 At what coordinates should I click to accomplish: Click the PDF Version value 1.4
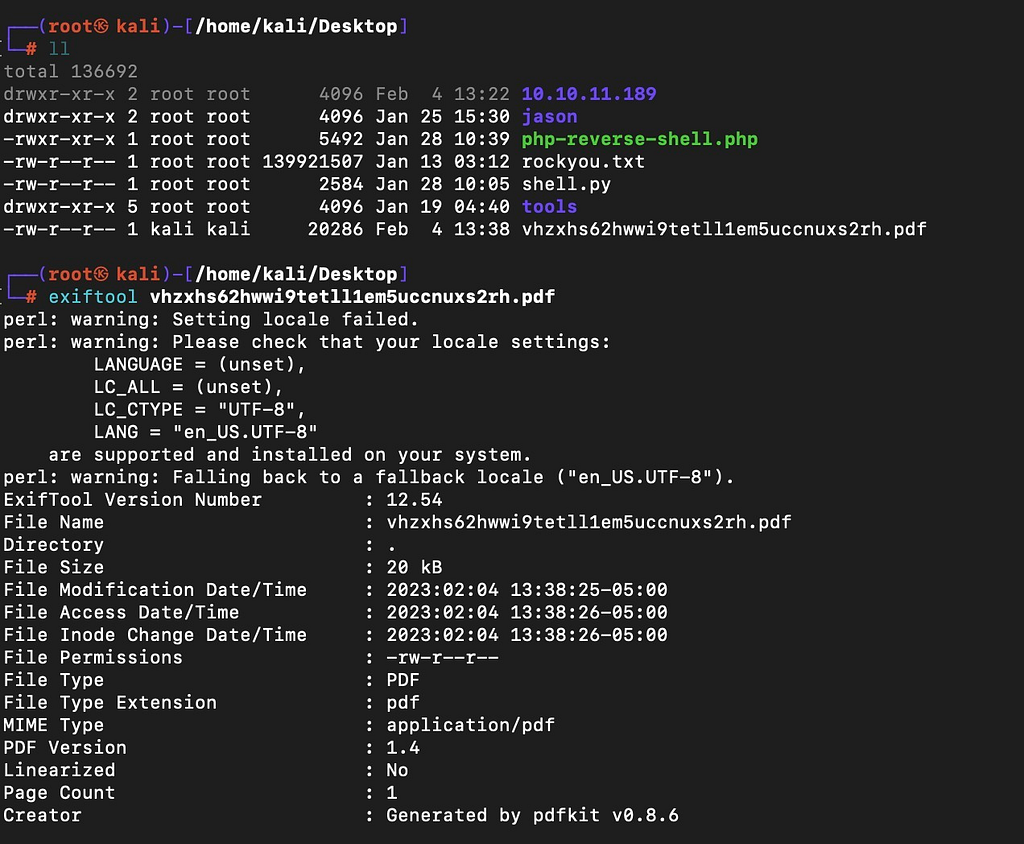(403, 747)
